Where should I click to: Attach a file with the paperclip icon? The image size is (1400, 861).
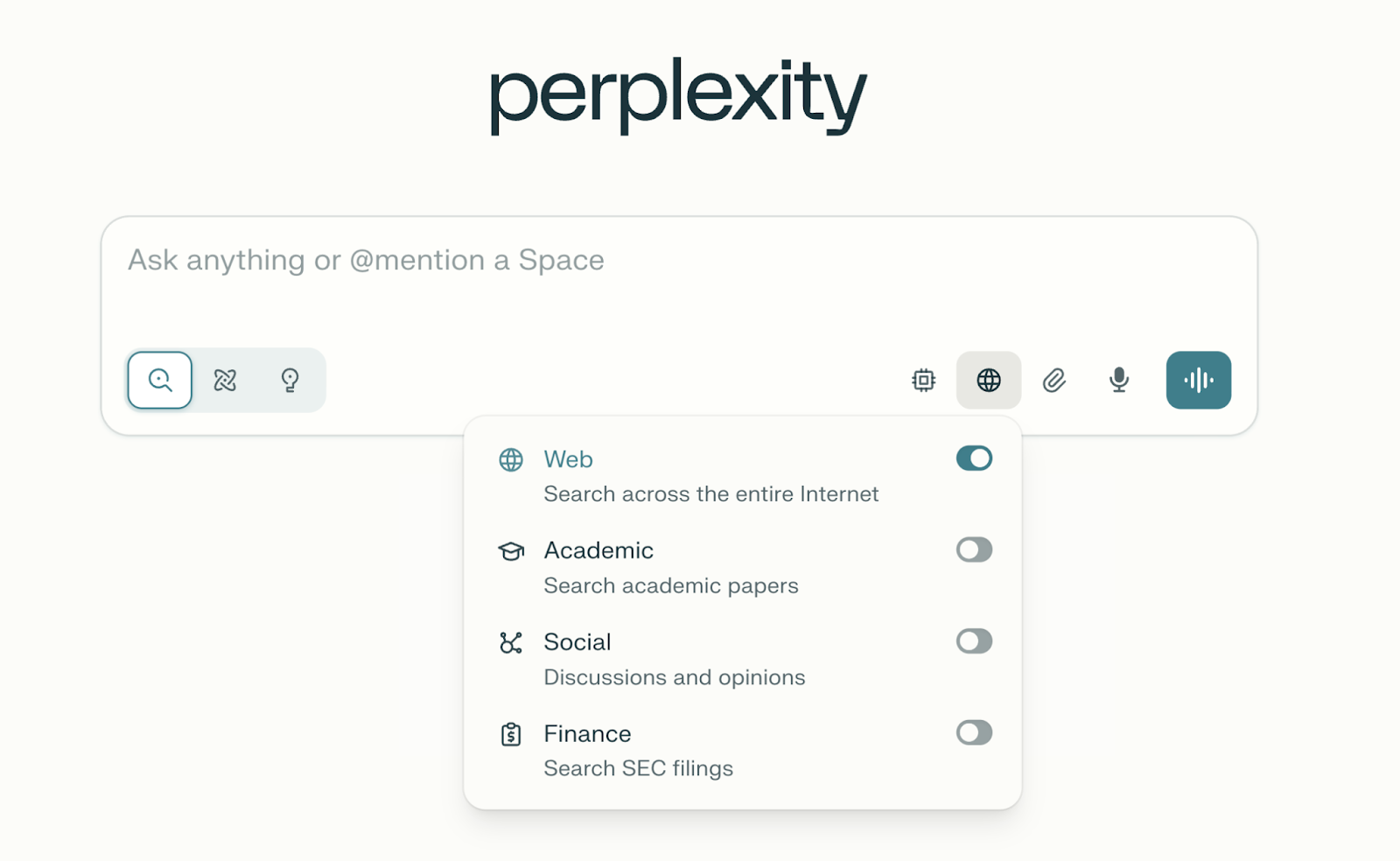[x=1053, y=380]
